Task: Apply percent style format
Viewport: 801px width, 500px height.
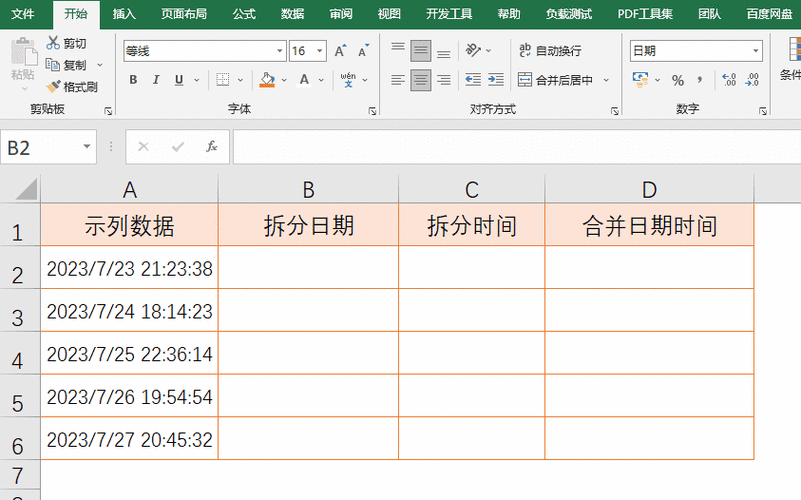Action: [x=678, y=80]
